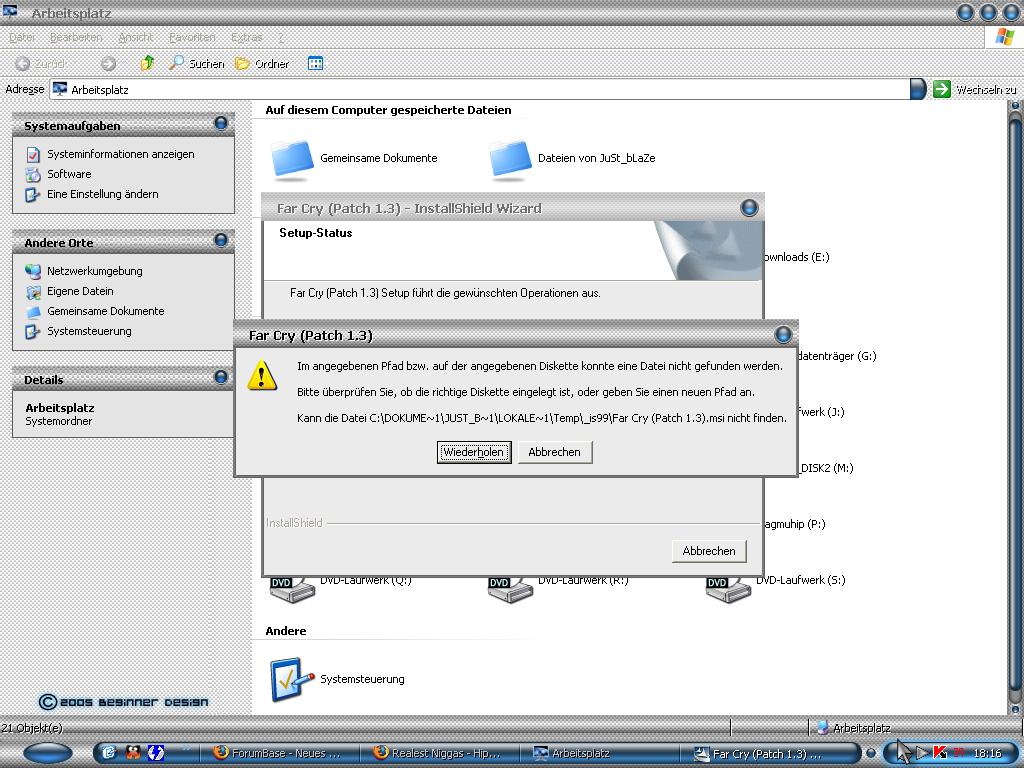Open the Bearbeiten menu
The image size is (1024, 768).
(x=76, y=37)
